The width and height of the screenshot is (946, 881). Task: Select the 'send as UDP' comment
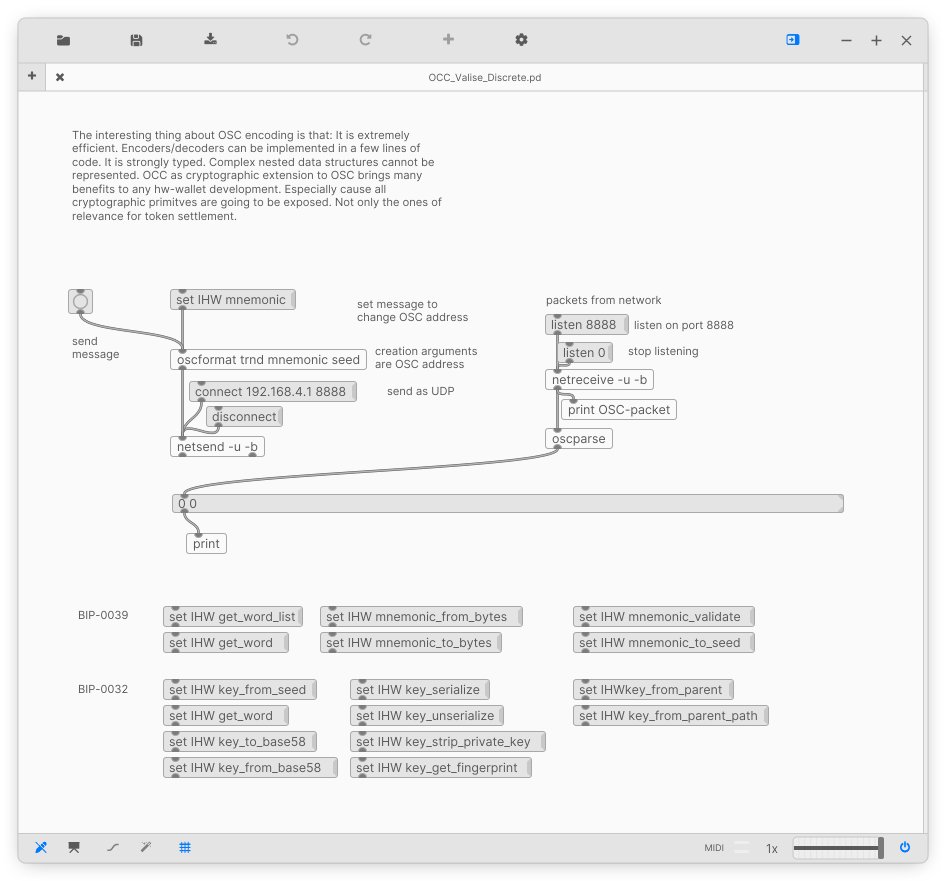point(421,391)
